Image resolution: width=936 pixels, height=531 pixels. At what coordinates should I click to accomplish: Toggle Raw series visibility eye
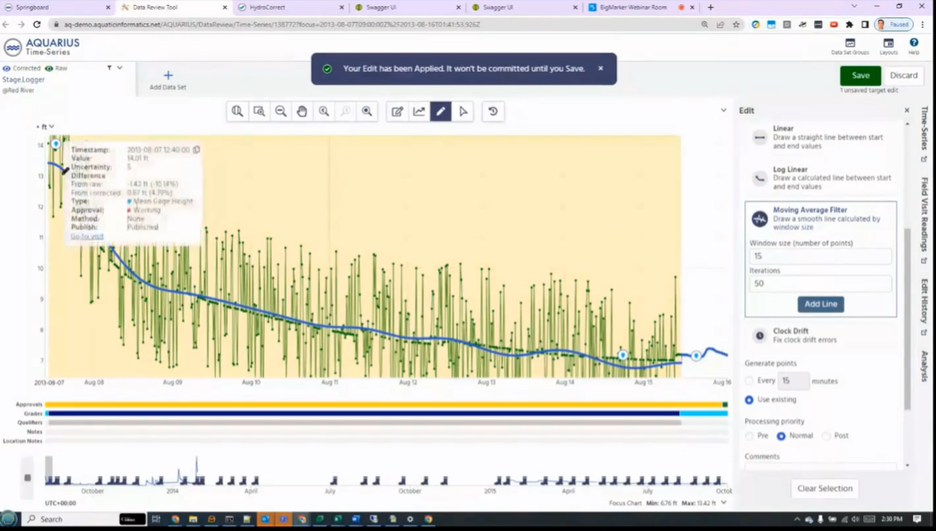pos(49,68)
